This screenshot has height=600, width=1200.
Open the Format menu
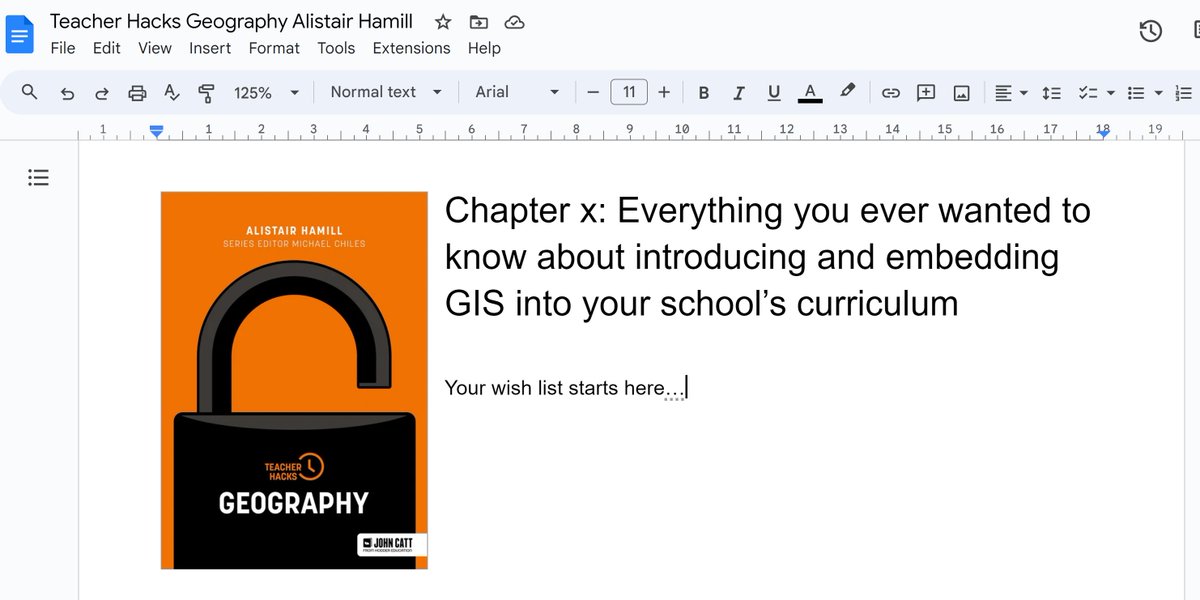coord(274,47)
